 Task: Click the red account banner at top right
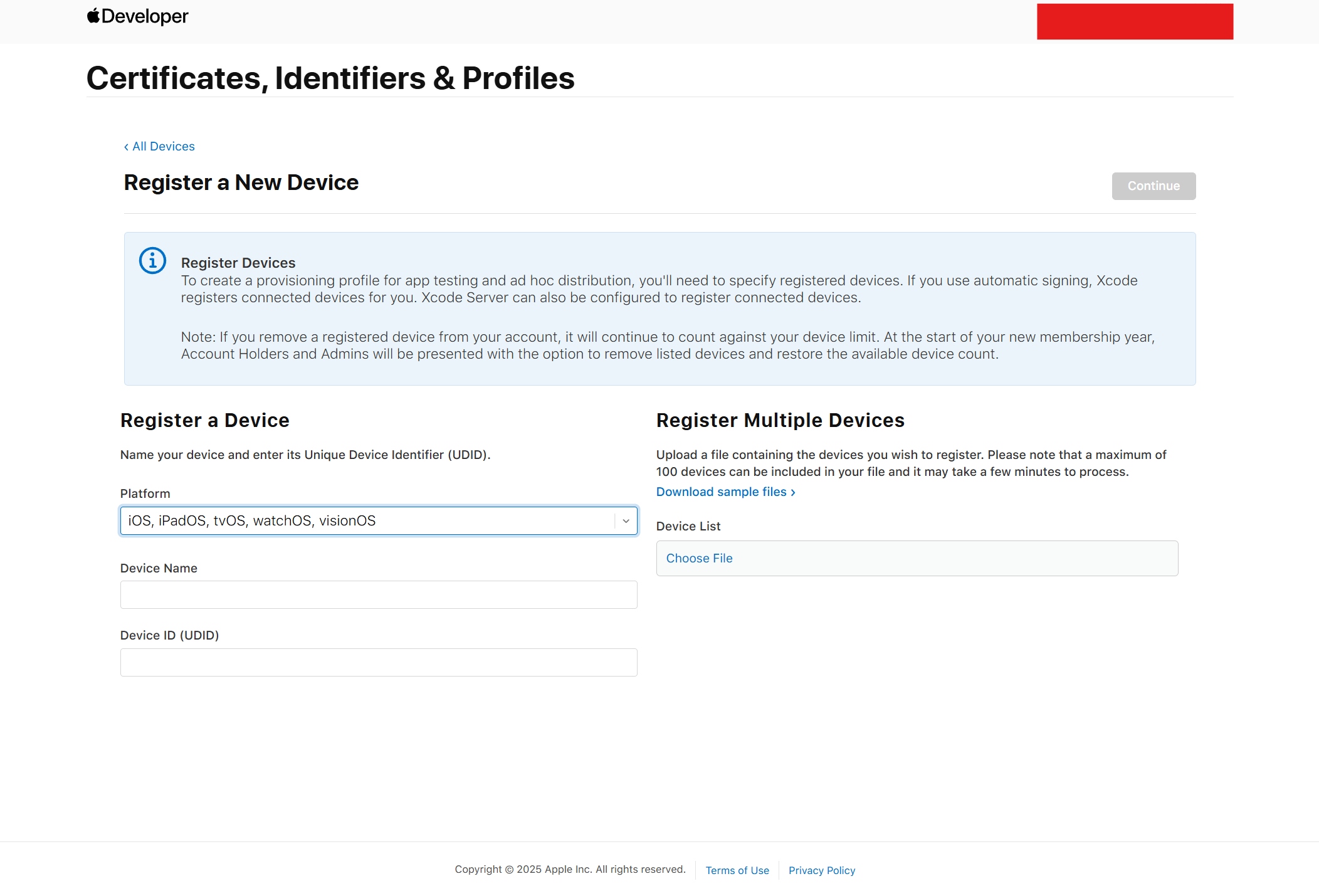(1135, 21)
